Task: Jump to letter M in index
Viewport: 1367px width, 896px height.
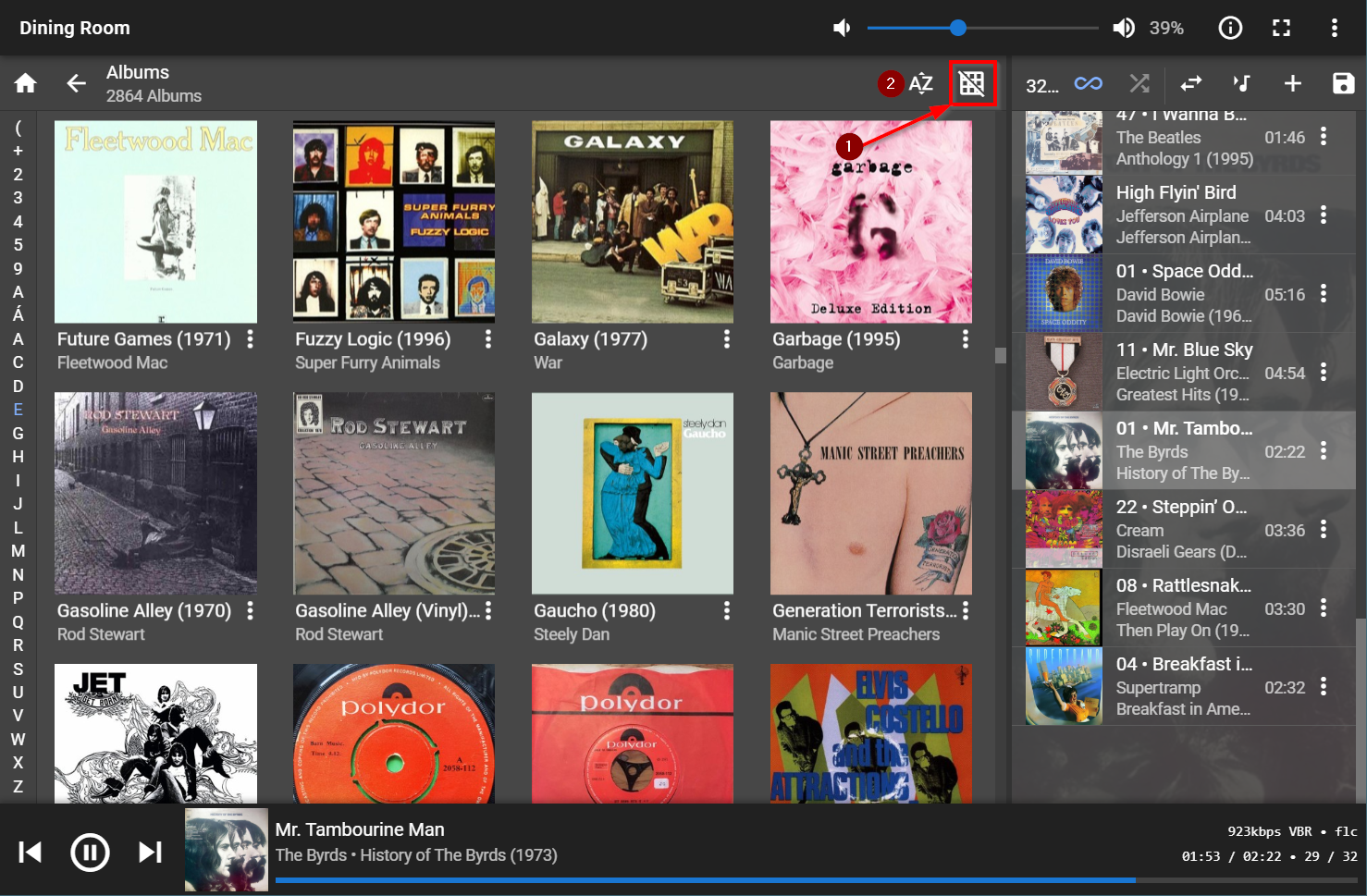Action: 18,551
